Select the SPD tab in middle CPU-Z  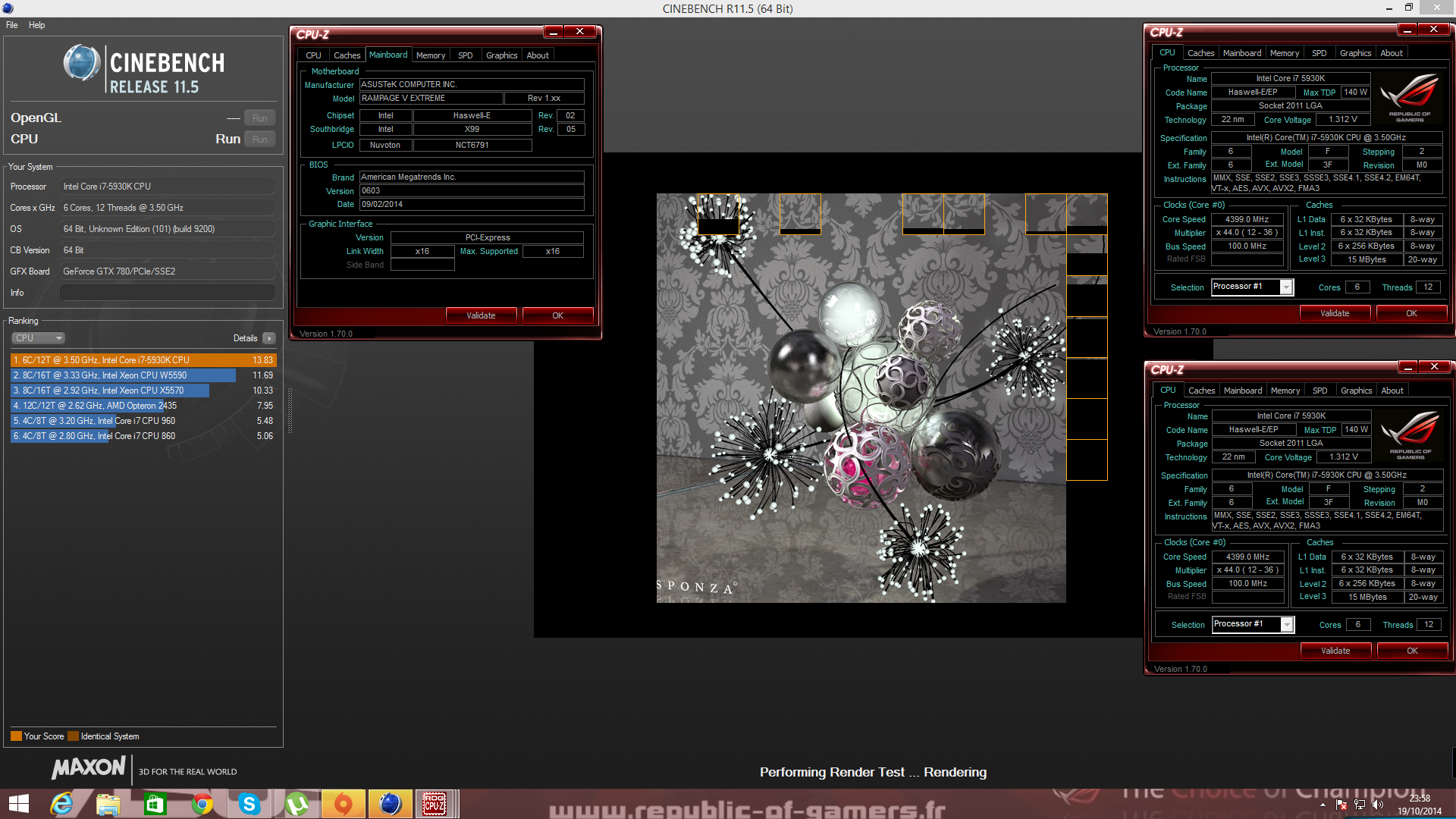pyautogui.click(x=466, y=55)
